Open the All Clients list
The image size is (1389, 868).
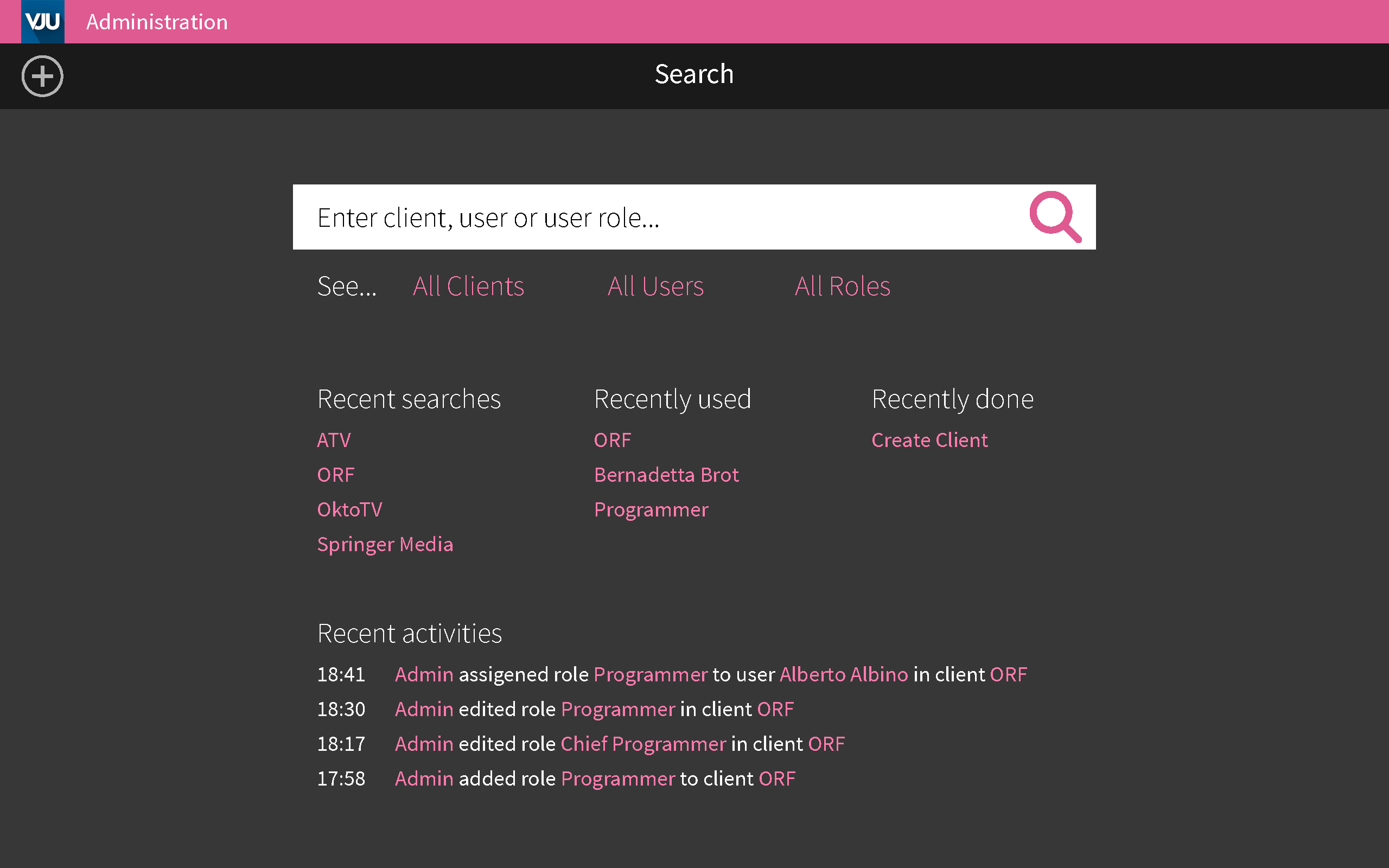point(468,286)
